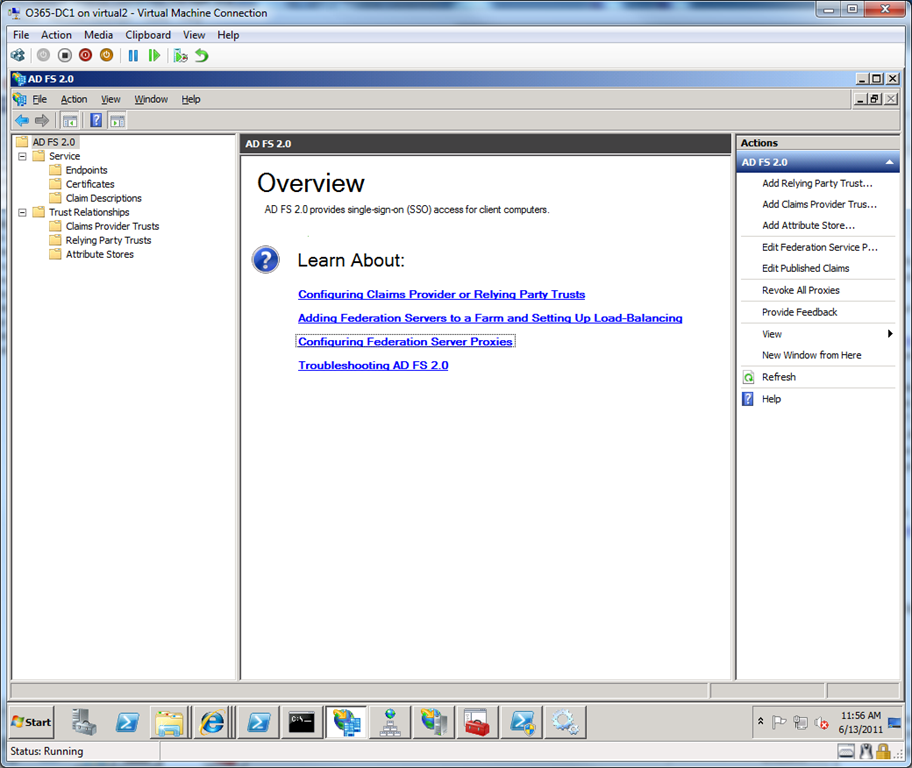Click the red Shut Down VM icon
This screenshot has width=912, height=768.
coord(86,55)
